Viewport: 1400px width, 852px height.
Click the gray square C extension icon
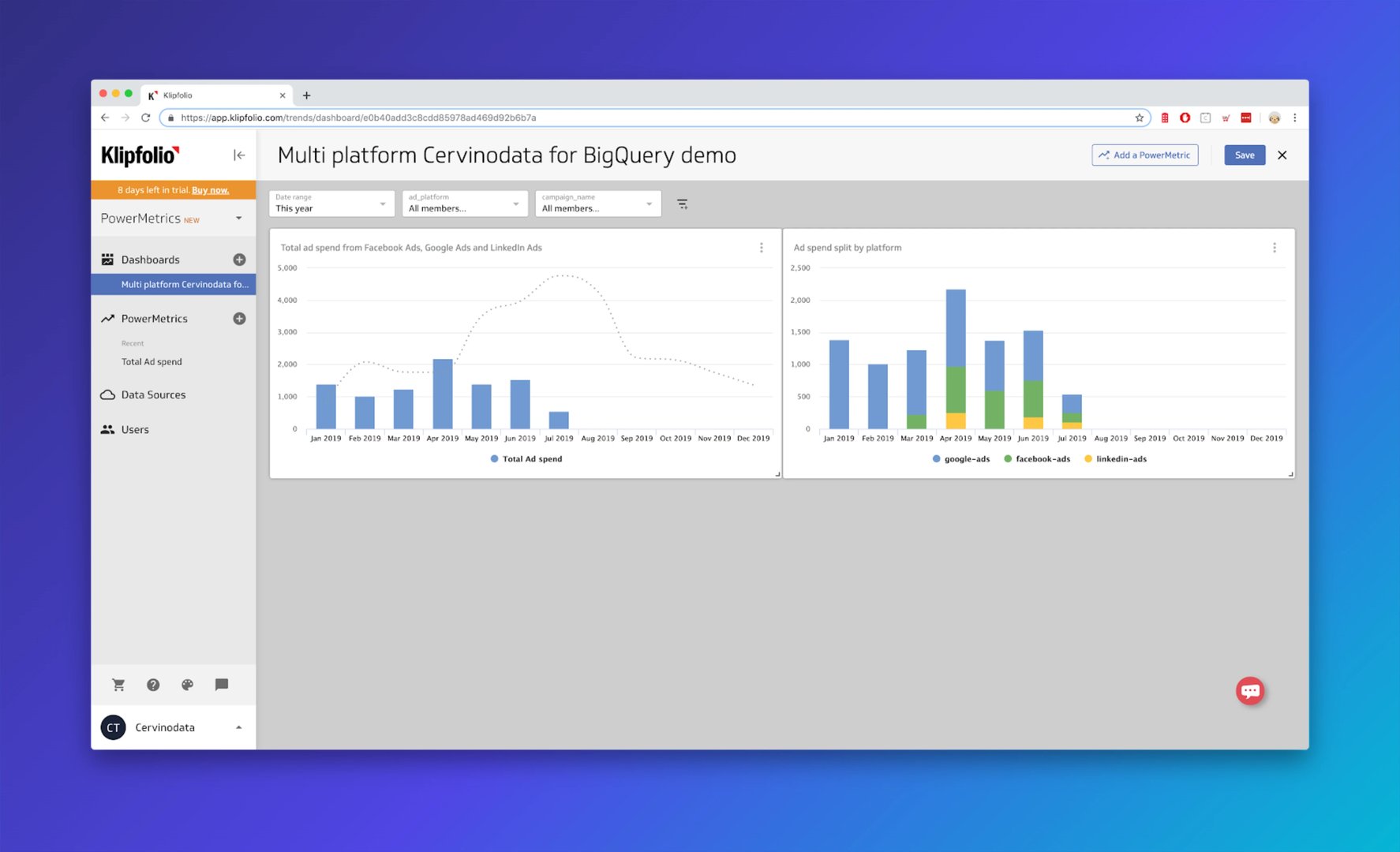coord(1206,118)
